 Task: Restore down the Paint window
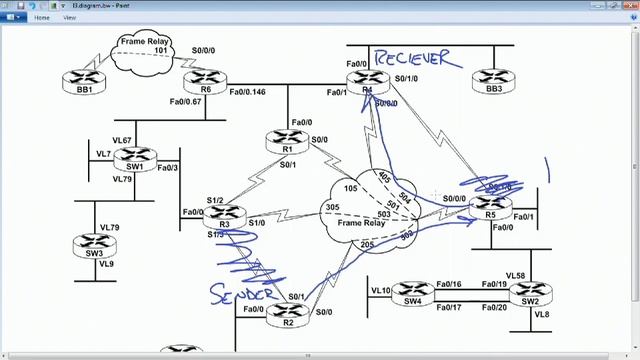click(613, 5)
